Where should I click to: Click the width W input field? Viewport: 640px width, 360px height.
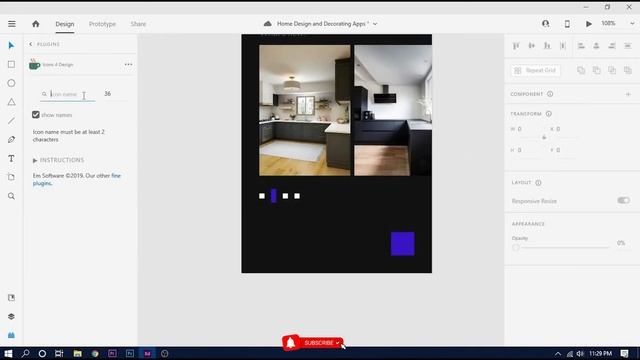pos(526,129)
